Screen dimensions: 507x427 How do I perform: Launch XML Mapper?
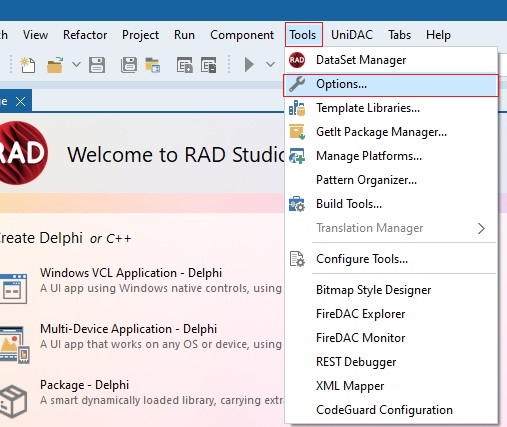click(391, 386)
